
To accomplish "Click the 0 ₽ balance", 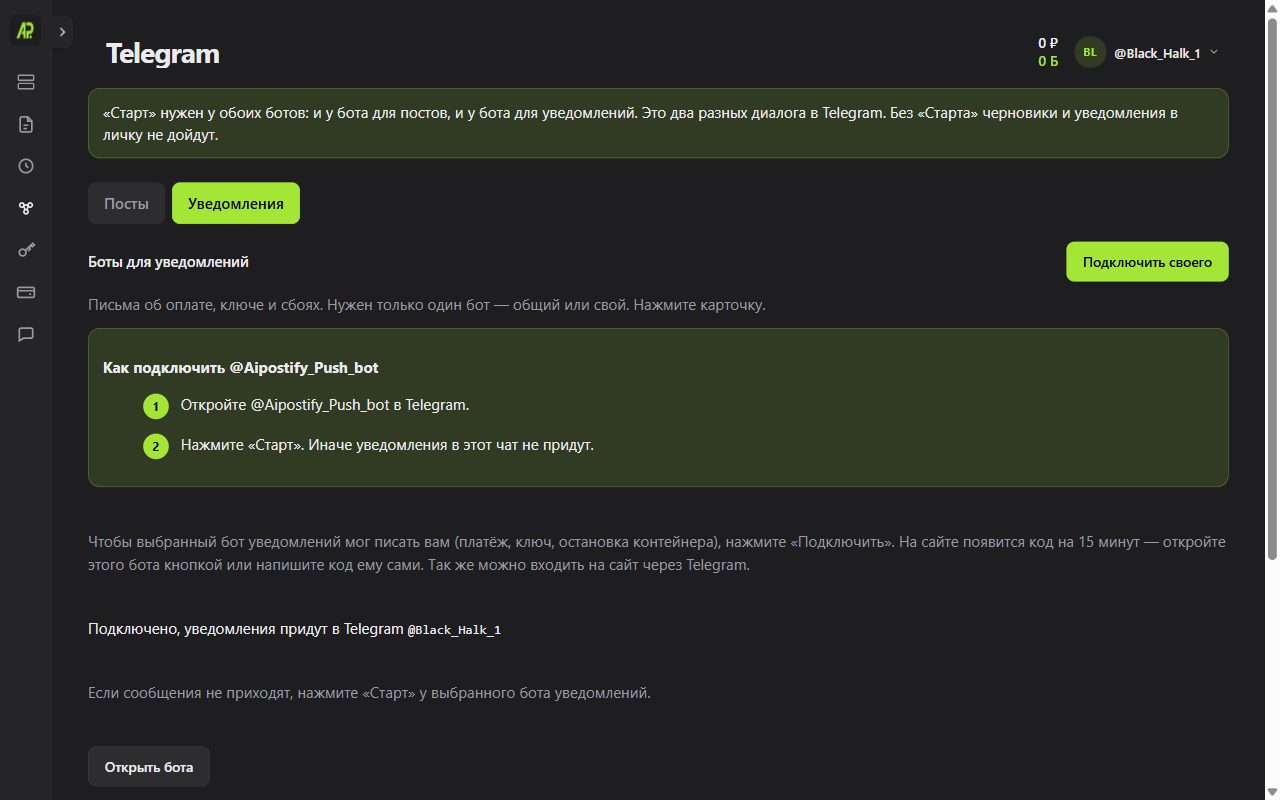I will (x=1048, y=43).
